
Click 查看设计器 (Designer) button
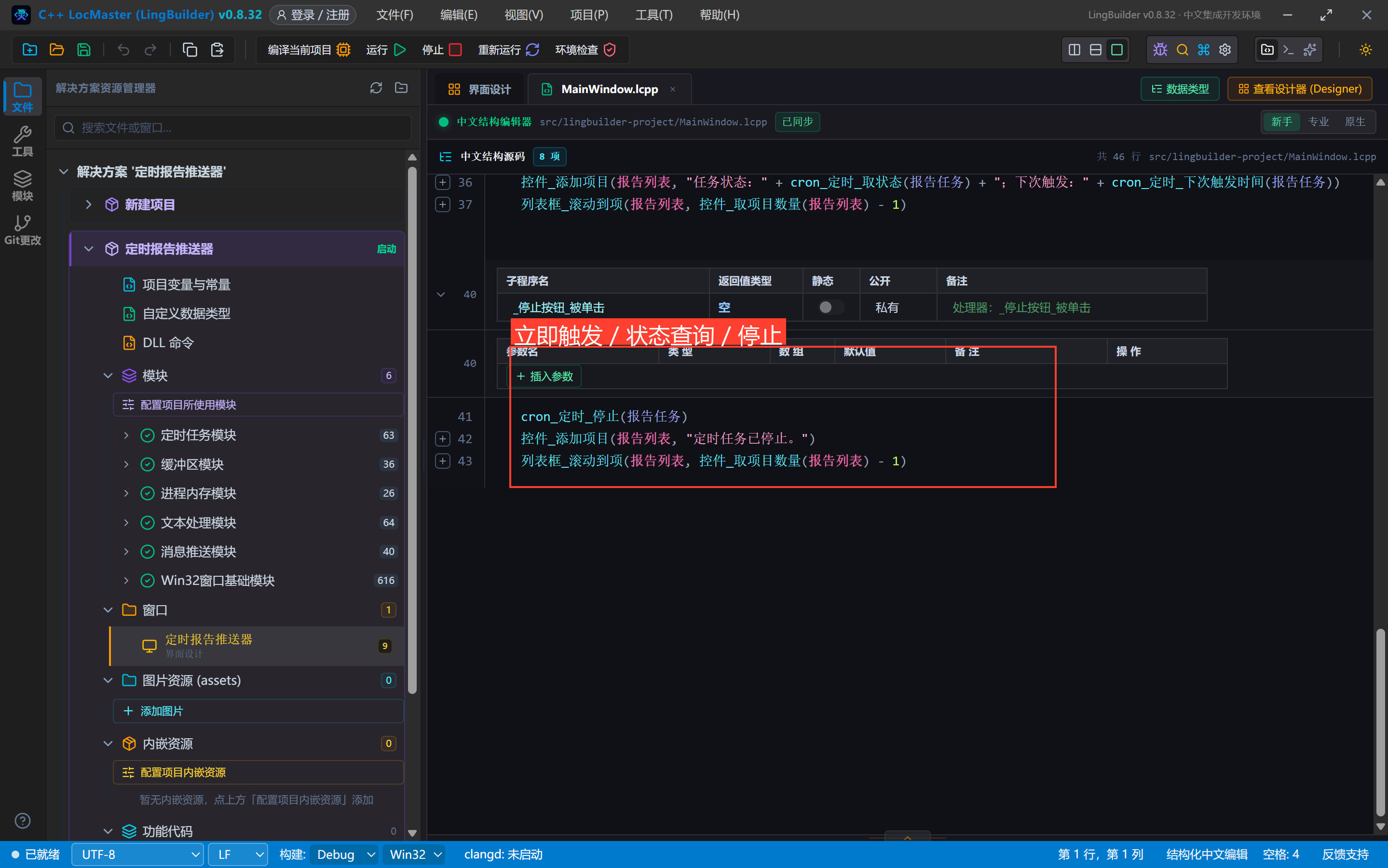point(1300,89)
